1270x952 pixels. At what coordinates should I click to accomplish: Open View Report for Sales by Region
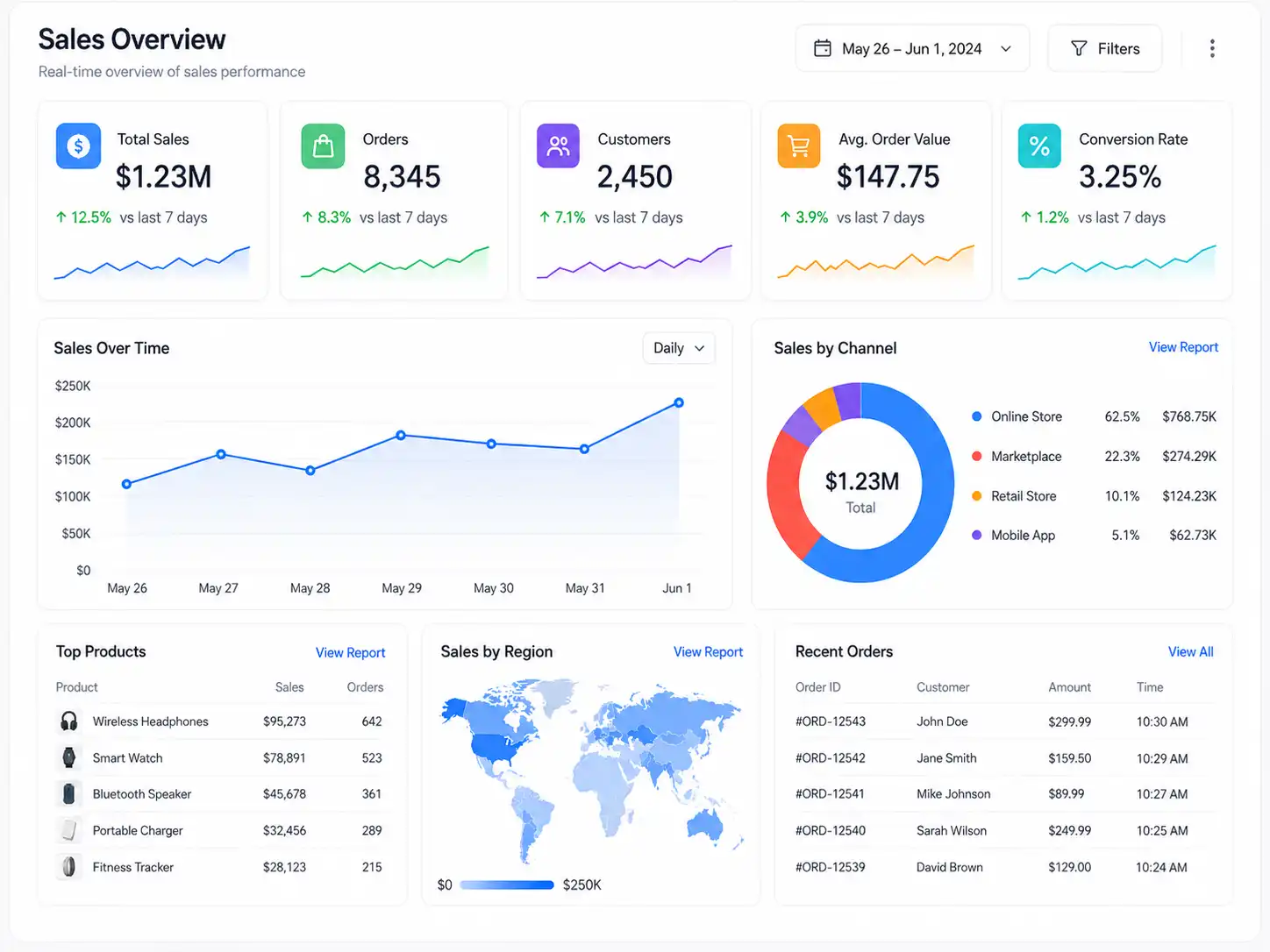[708, 651]
